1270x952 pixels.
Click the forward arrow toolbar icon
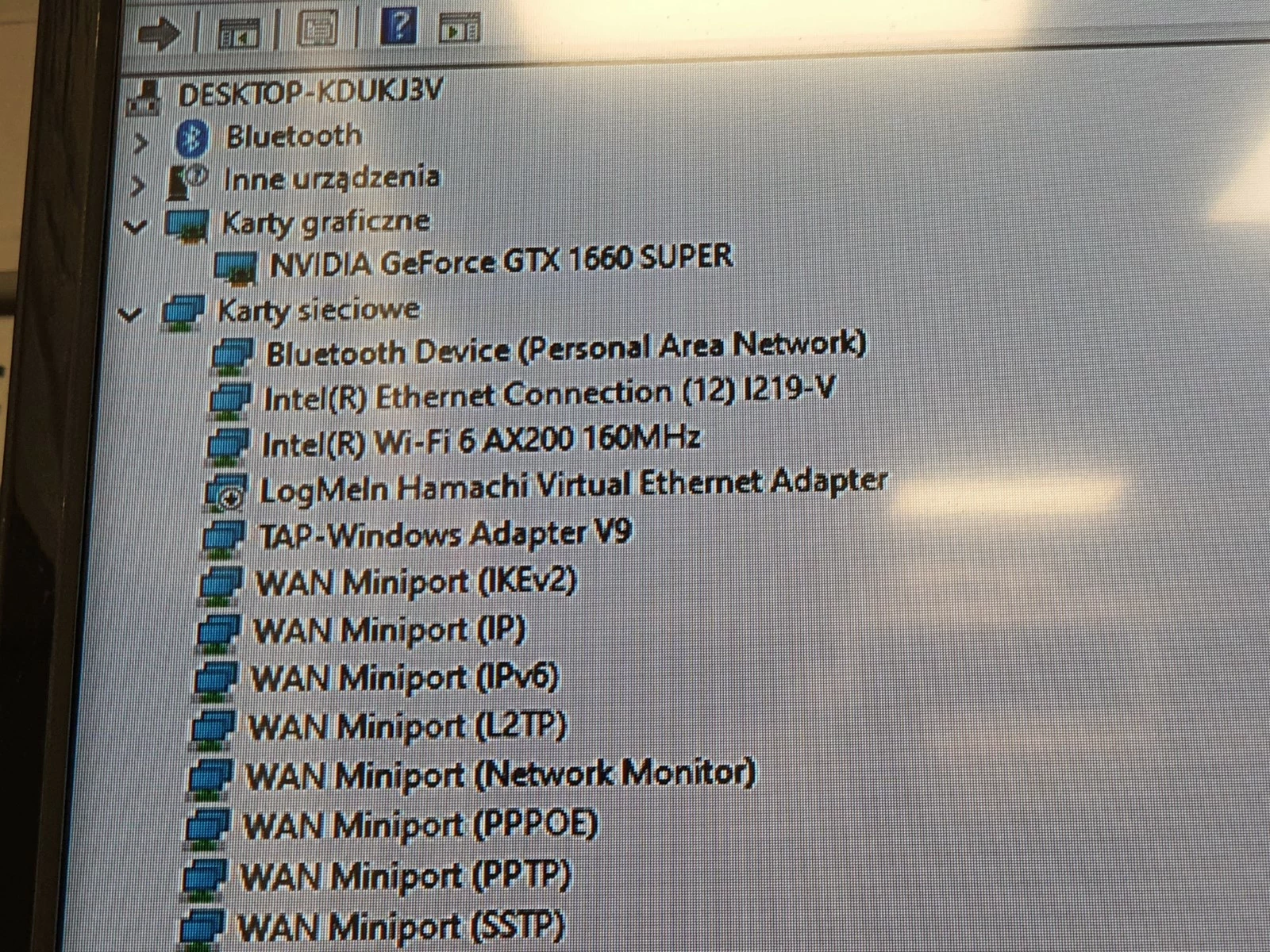click(x=159, y=34)
